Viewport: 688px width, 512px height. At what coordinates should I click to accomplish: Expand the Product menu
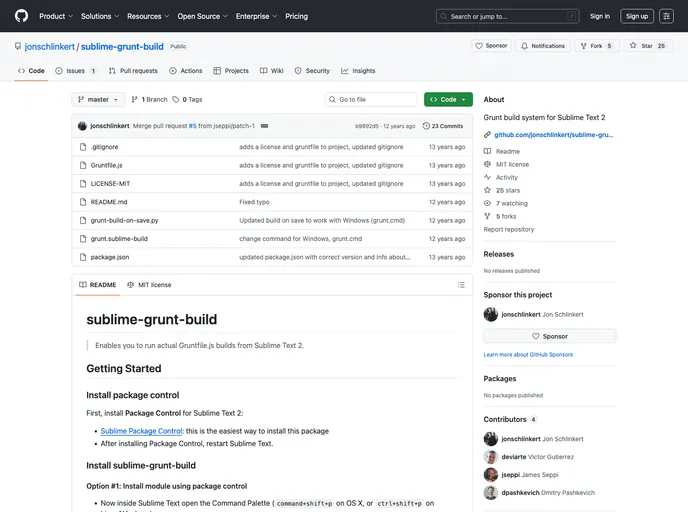[x=56, y=16]
